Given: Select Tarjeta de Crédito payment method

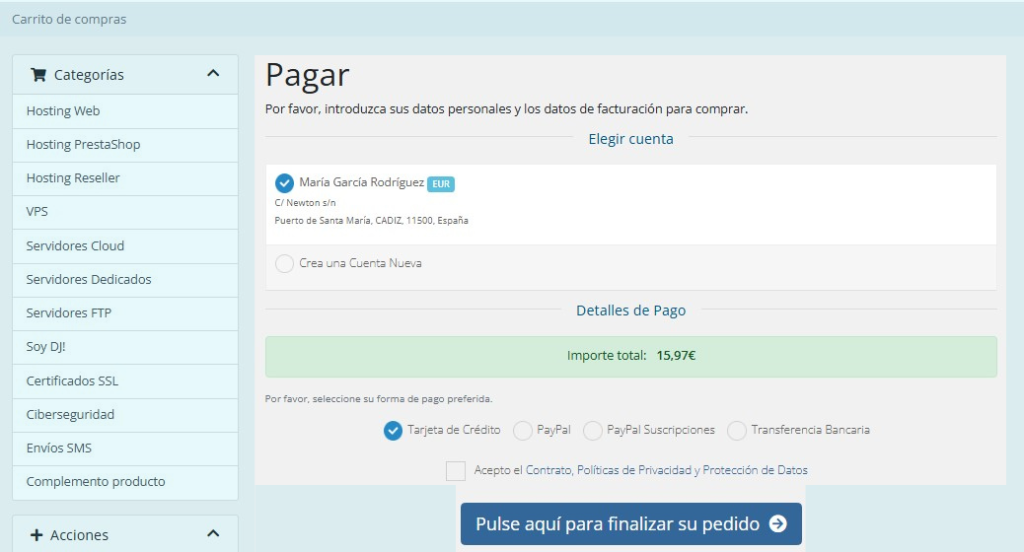Looking at the screenshot, I should 392,430.
